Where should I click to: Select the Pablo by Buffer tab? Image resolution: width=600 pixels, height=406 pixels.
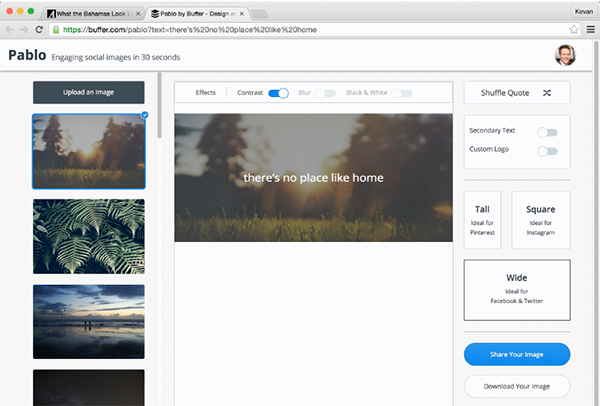pos(197,14)
